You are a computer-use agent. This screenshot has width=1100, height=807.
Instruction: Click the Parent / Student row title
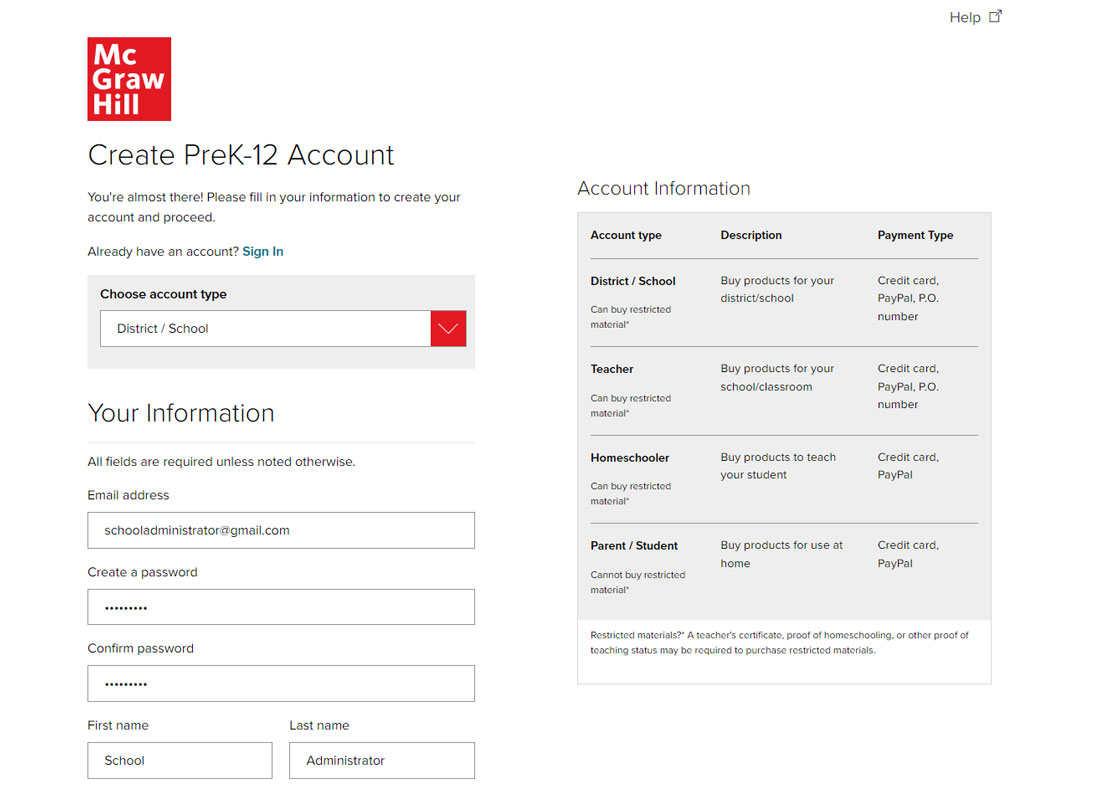[x=634, y=546]
